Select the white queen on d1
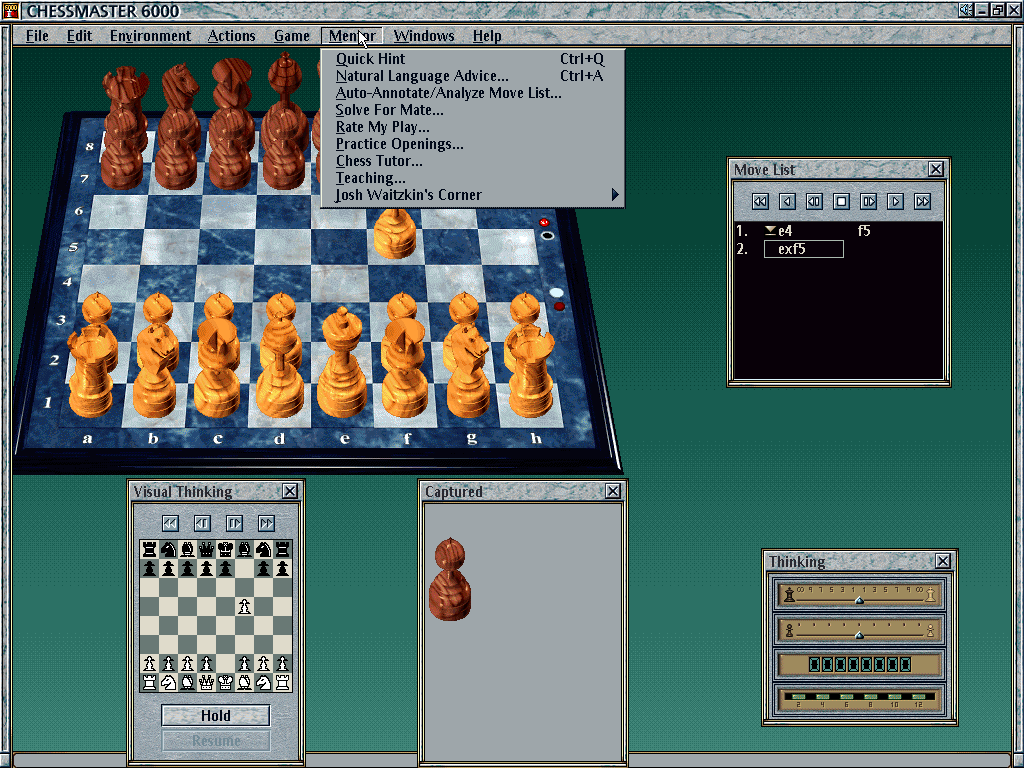This screenshot has width=1024, height=768. point(281,379)
